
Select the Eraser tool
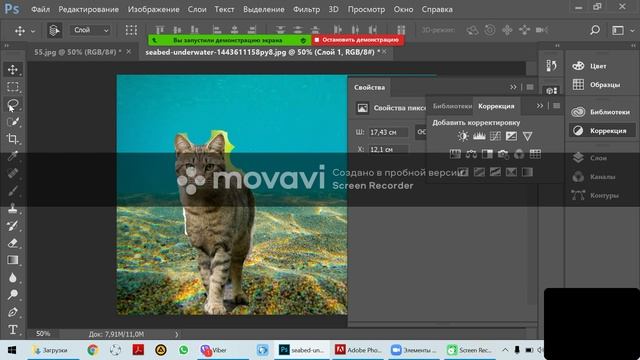(13, 243)
